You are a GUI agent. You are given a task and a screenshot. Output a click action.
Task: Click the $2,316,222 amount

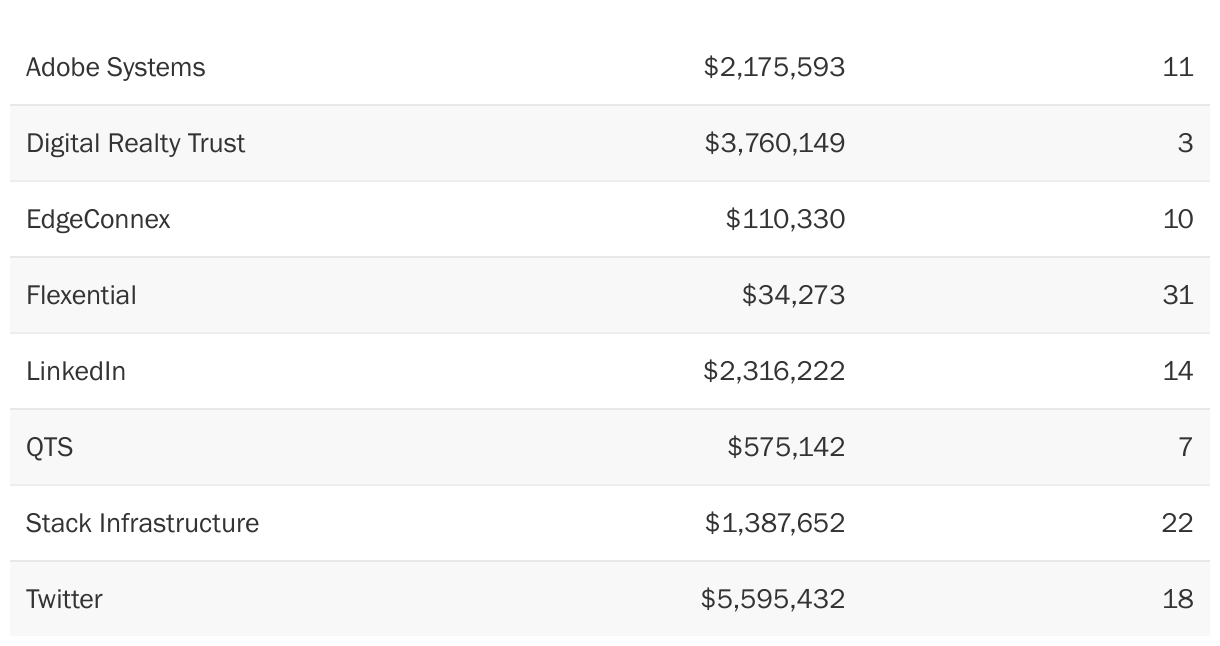point(774,371)
